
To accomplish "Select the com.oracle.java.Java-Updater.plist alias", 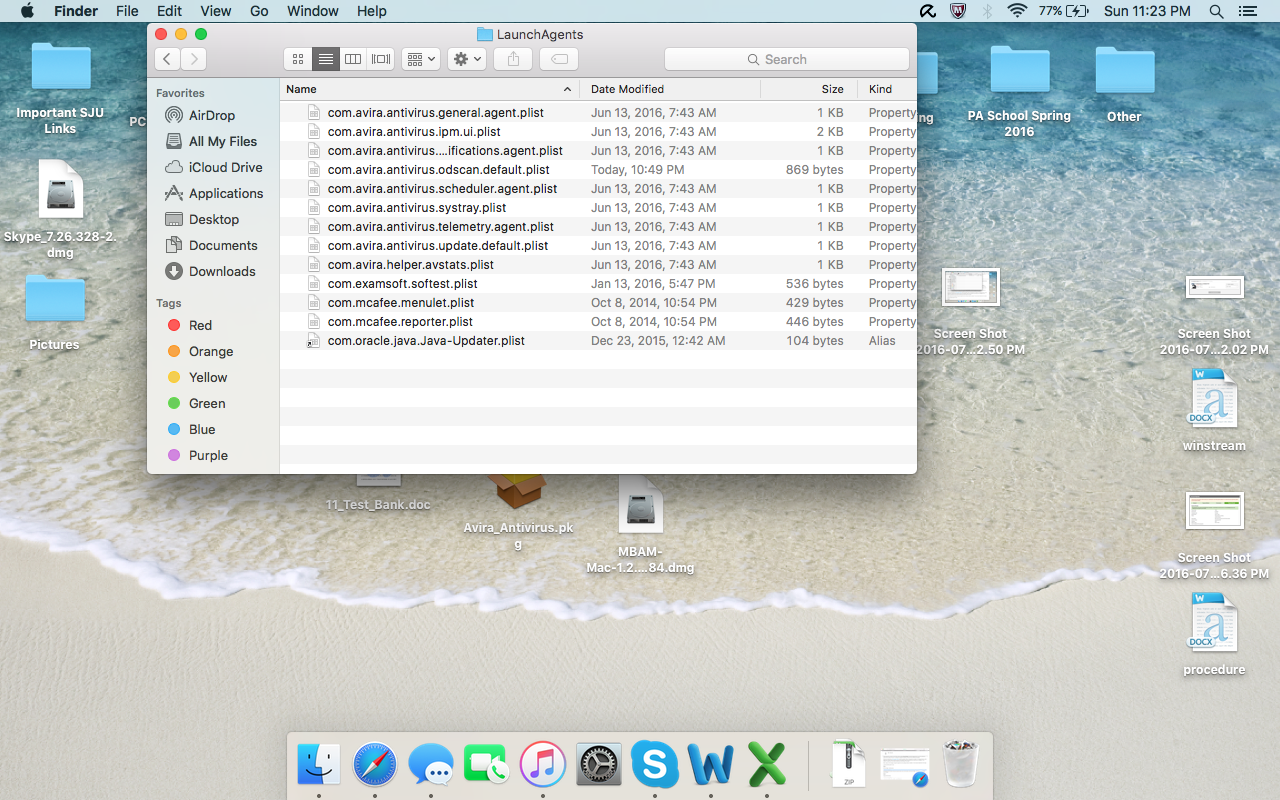I will 598,341.
